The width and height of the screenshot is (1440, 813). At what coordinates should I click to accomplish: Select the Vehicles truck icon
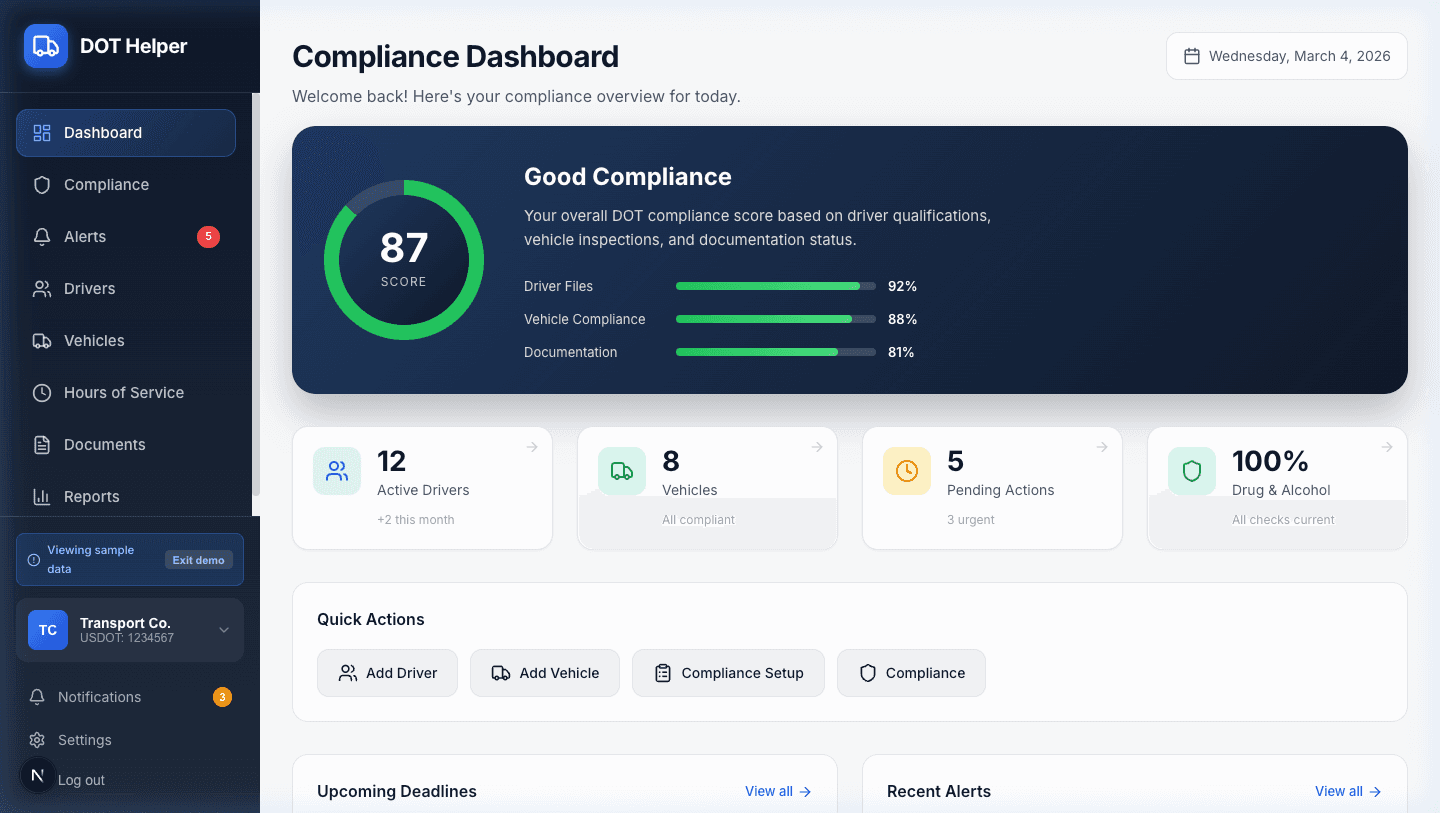point(41,340)
